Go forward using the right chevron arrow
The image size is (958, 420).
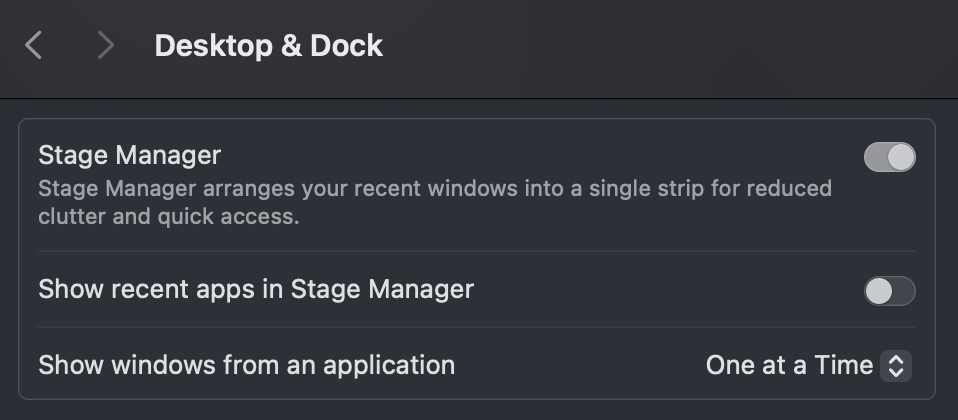pos(106,46)
